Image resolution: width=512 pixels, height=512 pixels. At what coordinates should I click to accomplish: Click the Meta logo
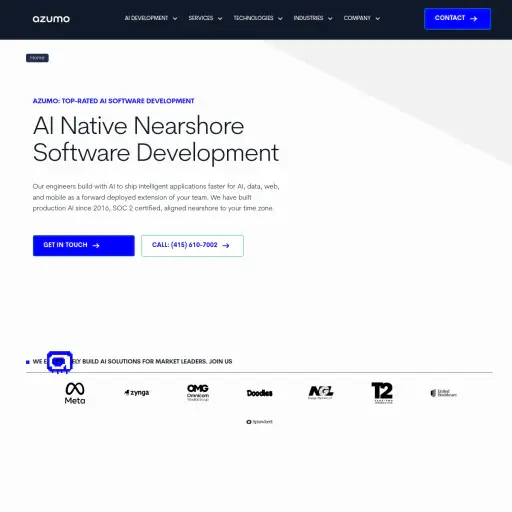pyautogui.click(x=75, y=393)
